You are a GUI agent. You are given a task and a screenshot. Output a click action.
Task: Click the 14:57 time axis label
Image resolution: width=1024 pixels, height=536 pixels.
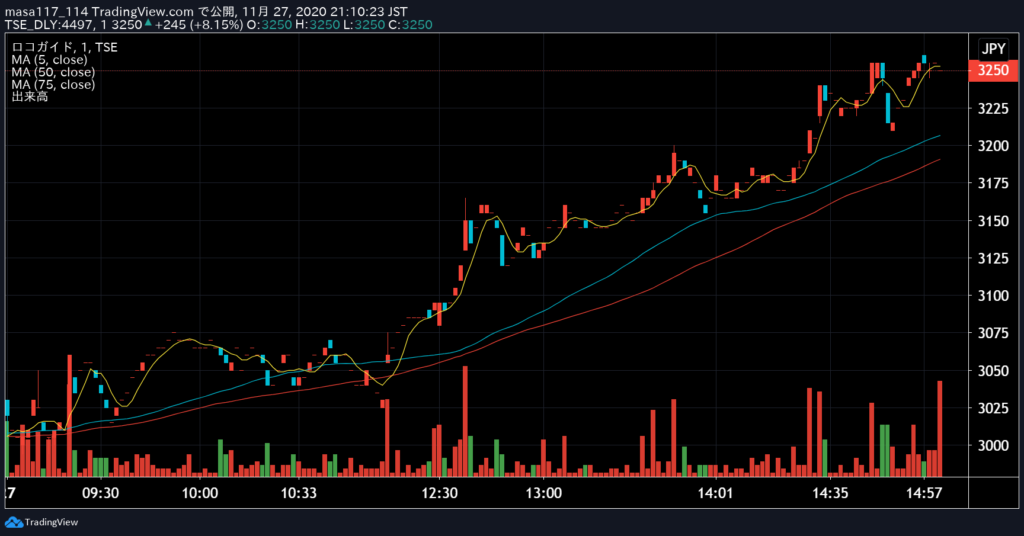924,493
